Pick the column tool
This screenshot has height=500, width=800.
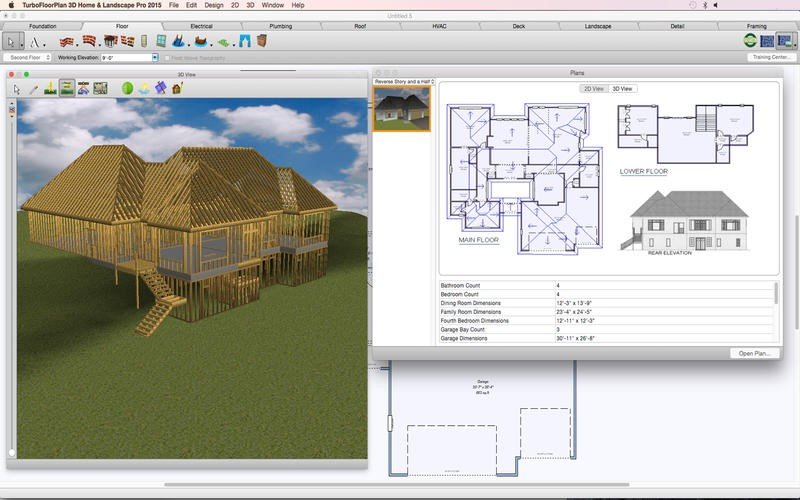(x=144, y=41)
